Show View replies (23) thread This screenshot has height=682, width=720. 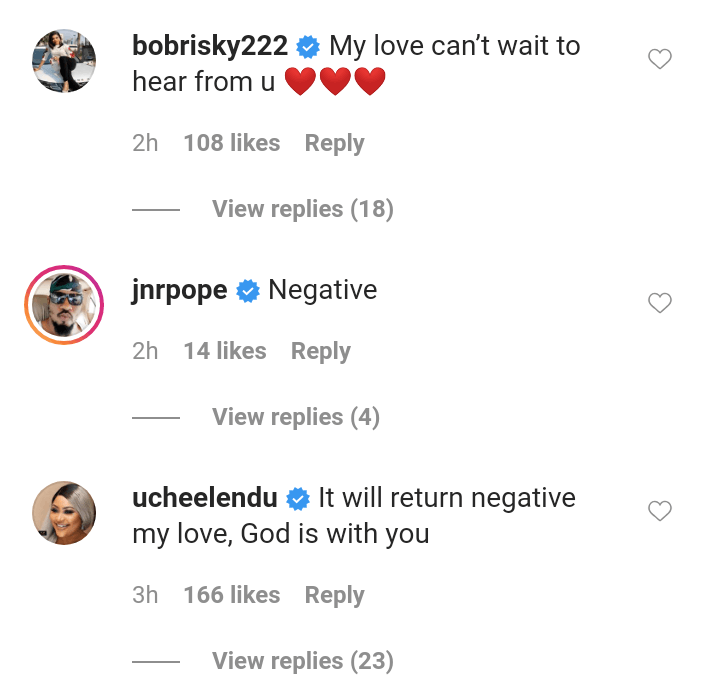[302, 661]
